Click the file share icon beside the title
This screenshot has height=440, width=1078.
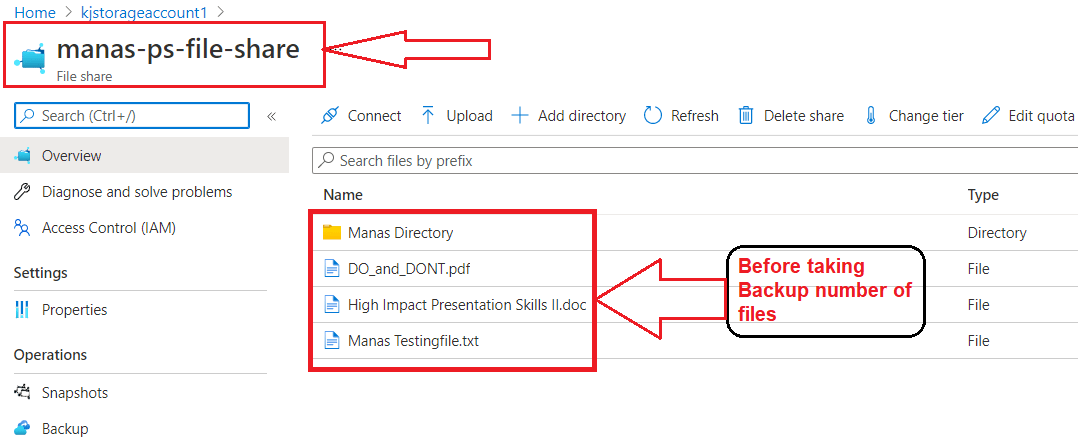point(30,56)
